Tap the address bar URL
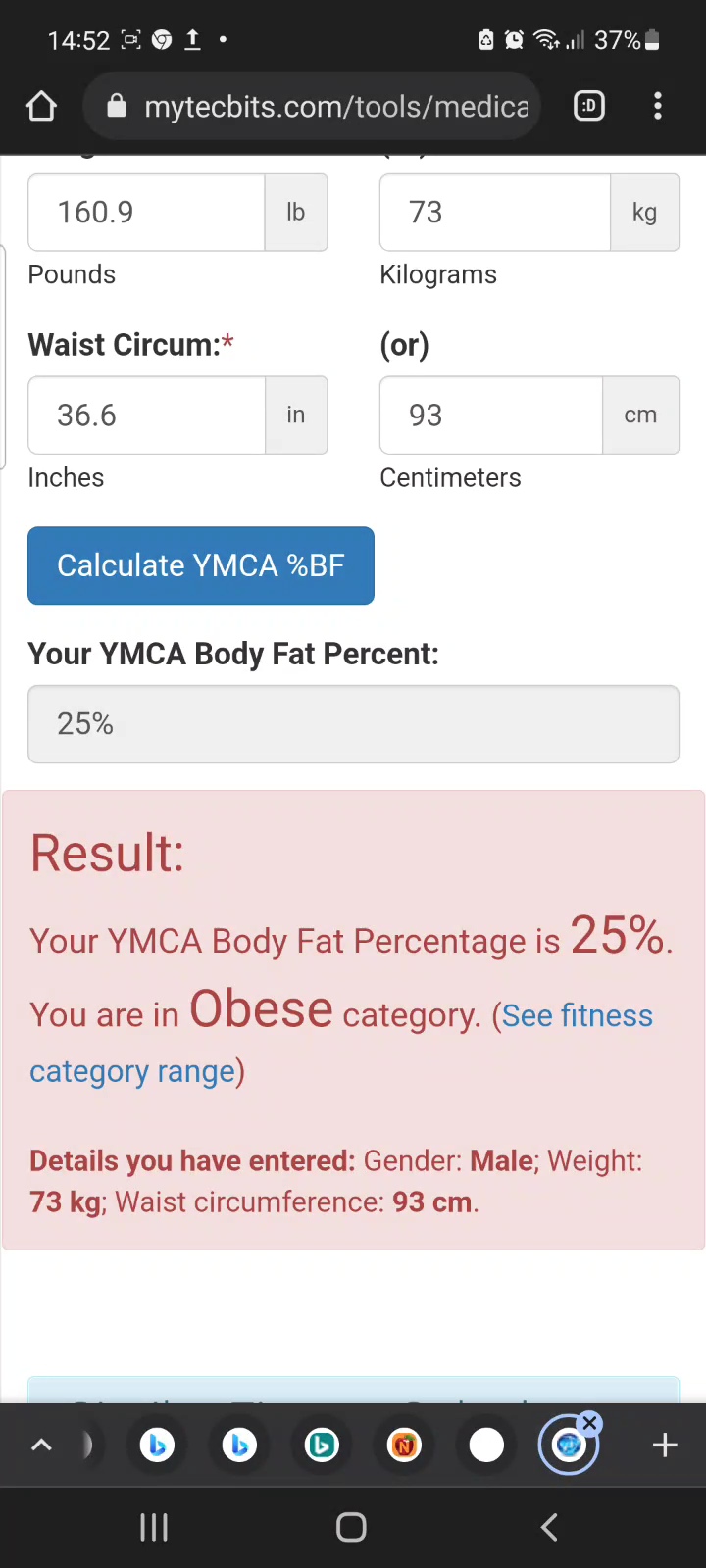 click(x=335, y=106)
